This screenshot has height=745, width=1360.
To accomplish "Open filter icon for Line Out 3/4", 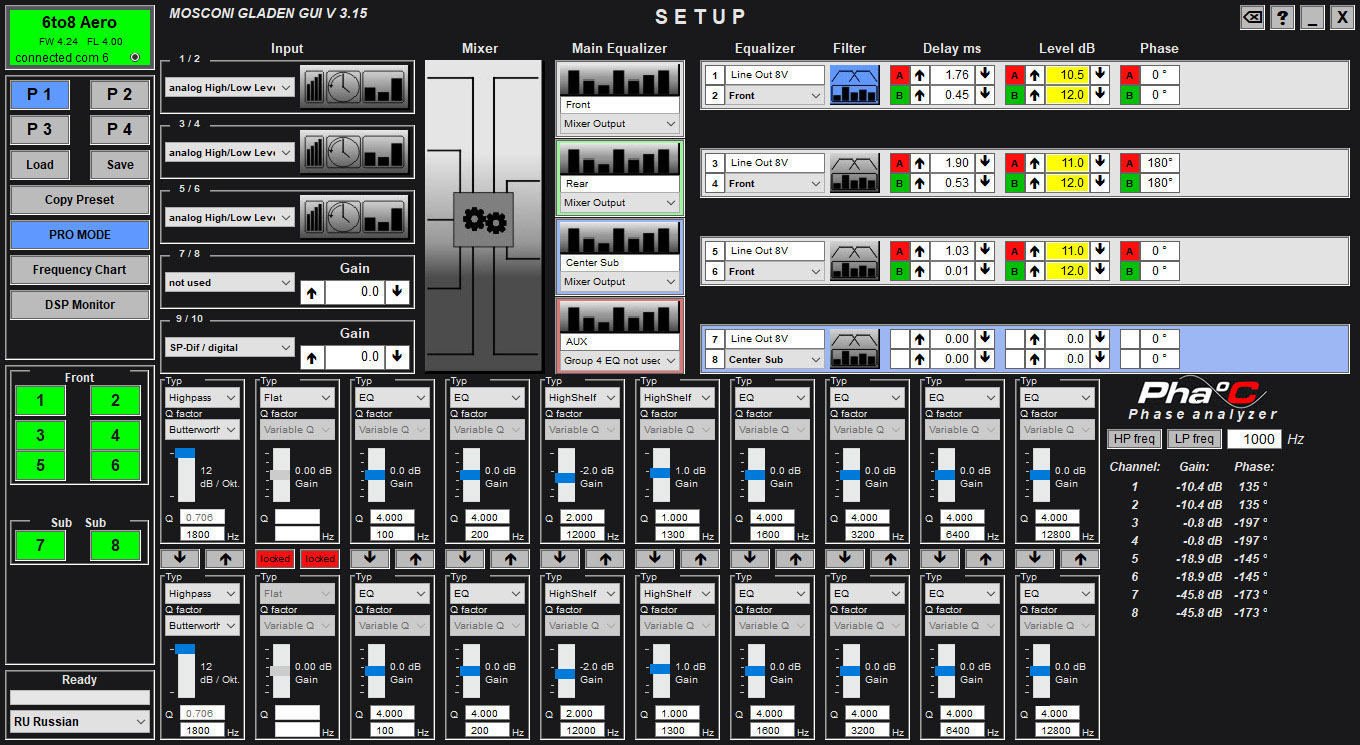I will coord(855,173).
